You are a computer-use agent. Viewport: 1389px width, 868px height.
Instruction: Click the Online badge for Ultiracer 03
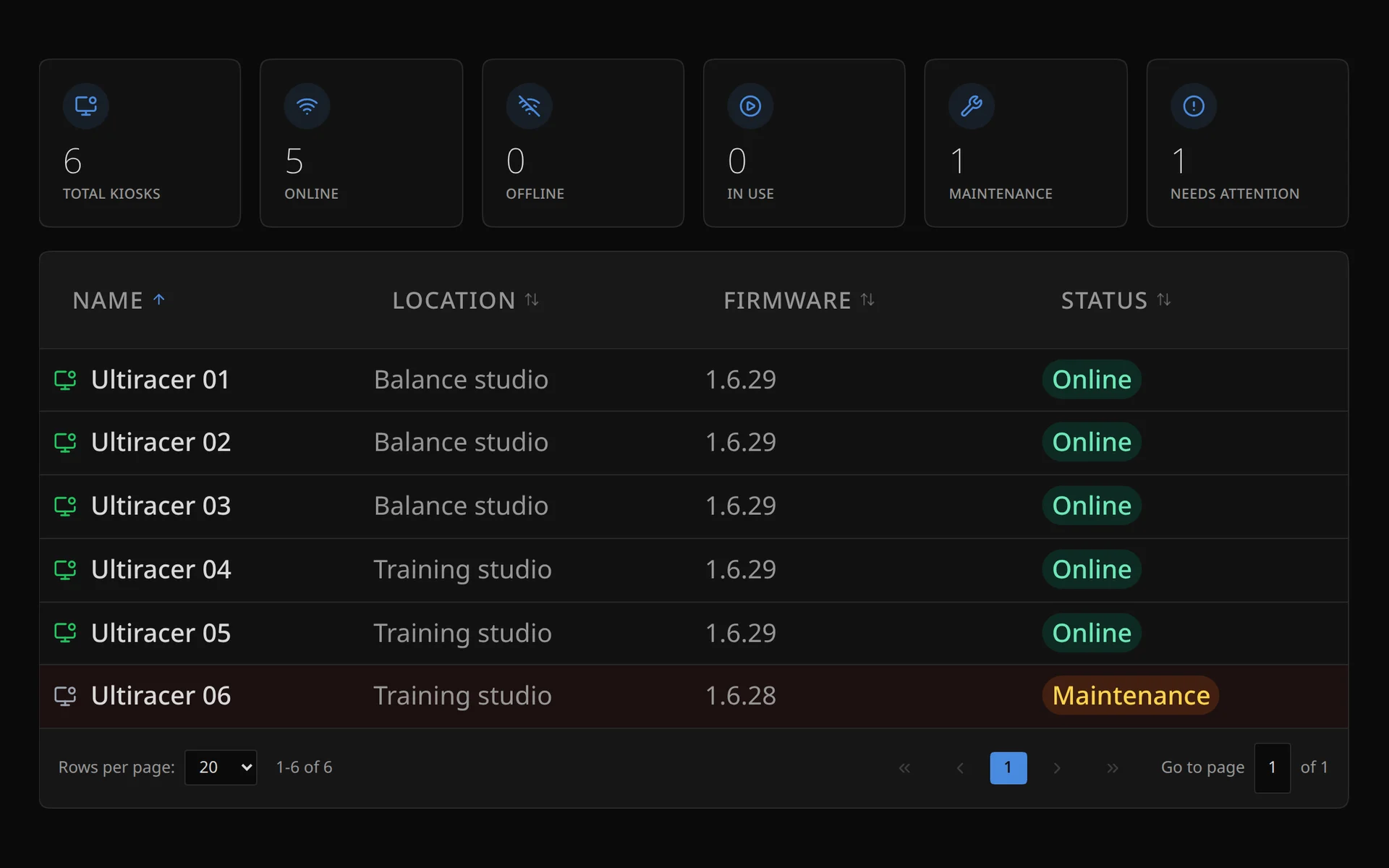[x=1092, y=506]
